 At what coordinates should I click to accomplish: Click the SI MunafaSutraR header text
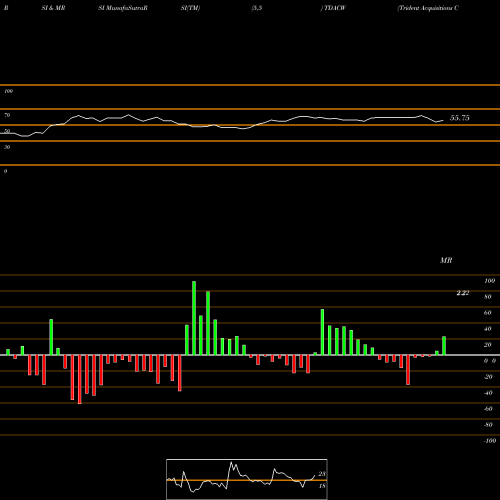pos(123,8)
